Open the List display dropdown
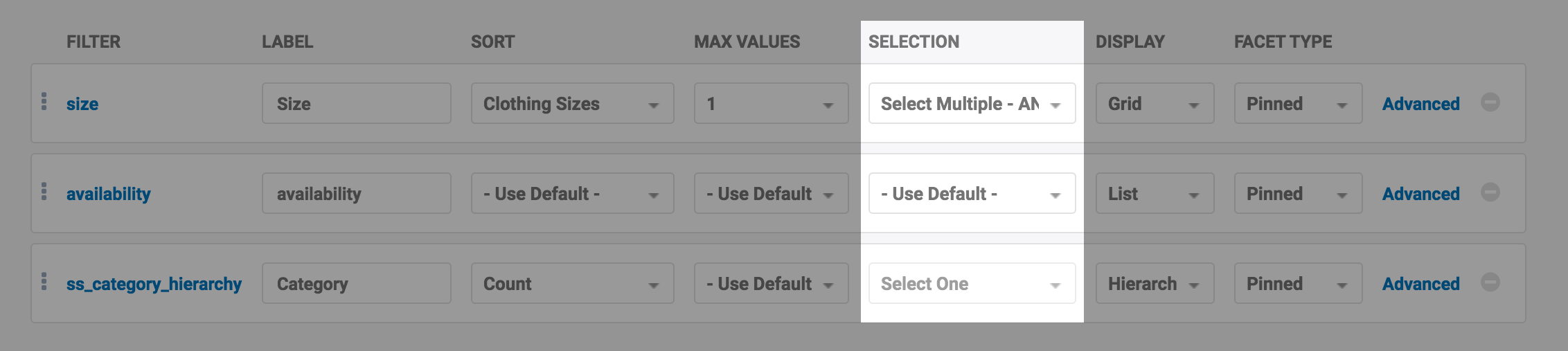Viewport: 1568px width, 351px height. click(x=1155, y=194)
